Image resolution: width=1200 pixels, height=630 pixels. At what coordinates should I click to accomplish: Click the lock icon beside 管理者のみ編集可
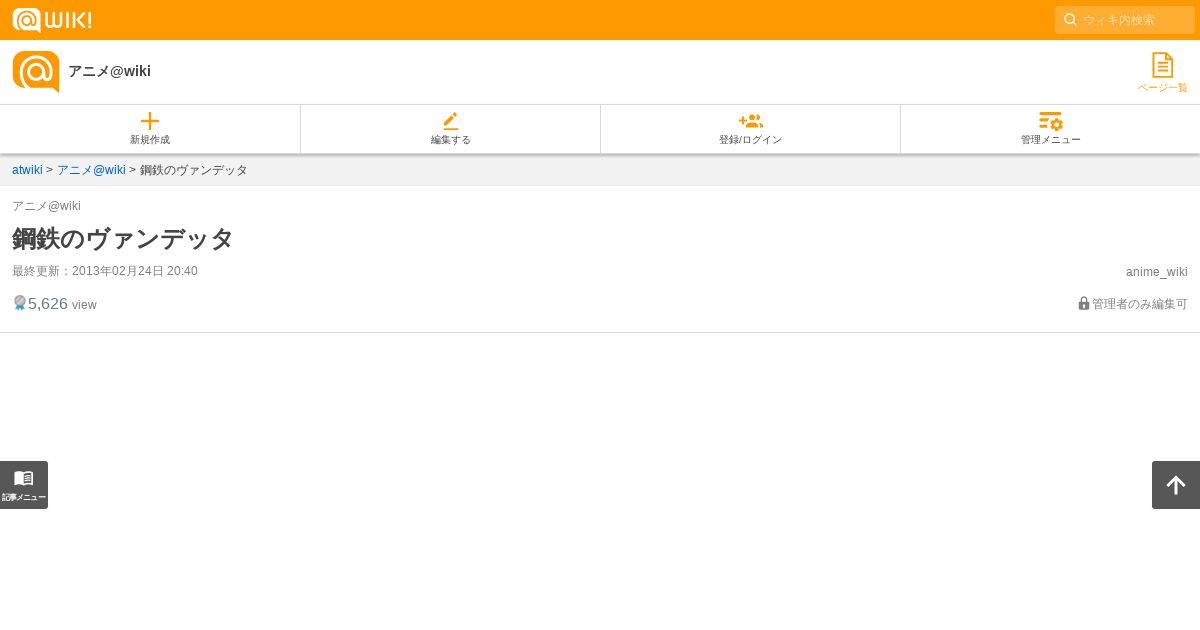point(1084,303)
